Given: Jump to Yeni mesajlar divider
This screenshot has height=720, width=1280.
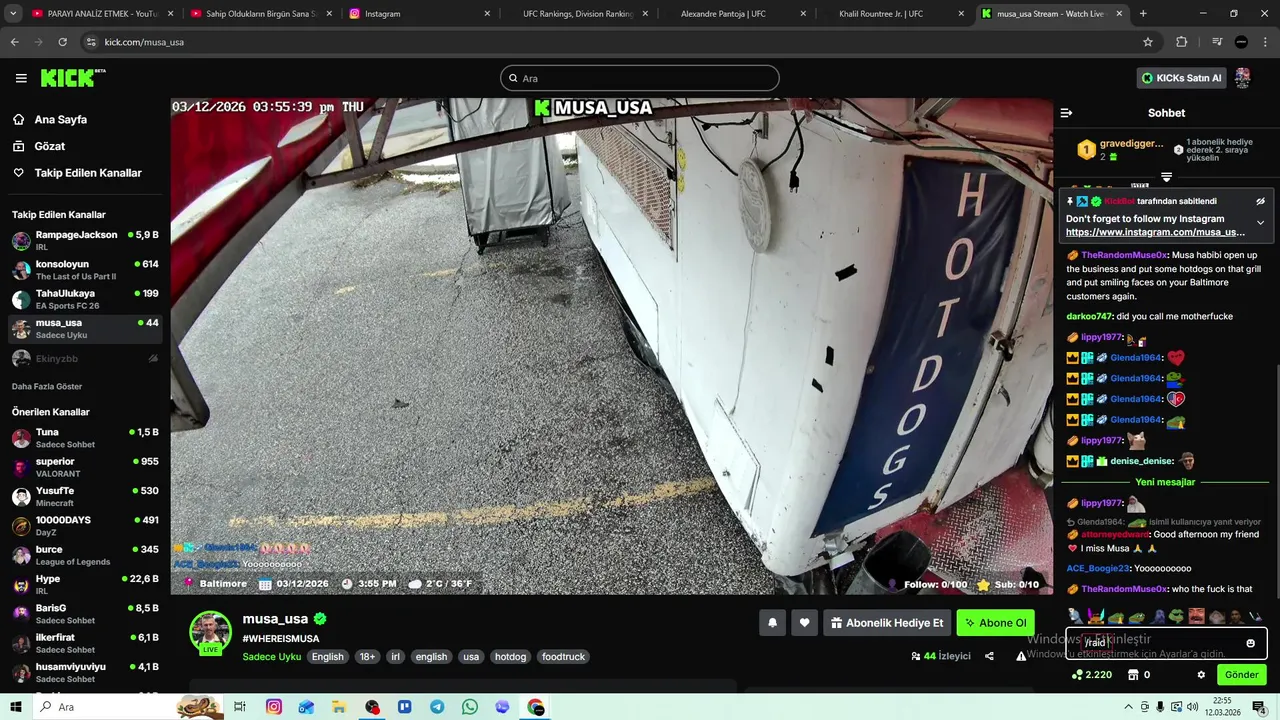Looking at the screenshot, I should 1165,482.
